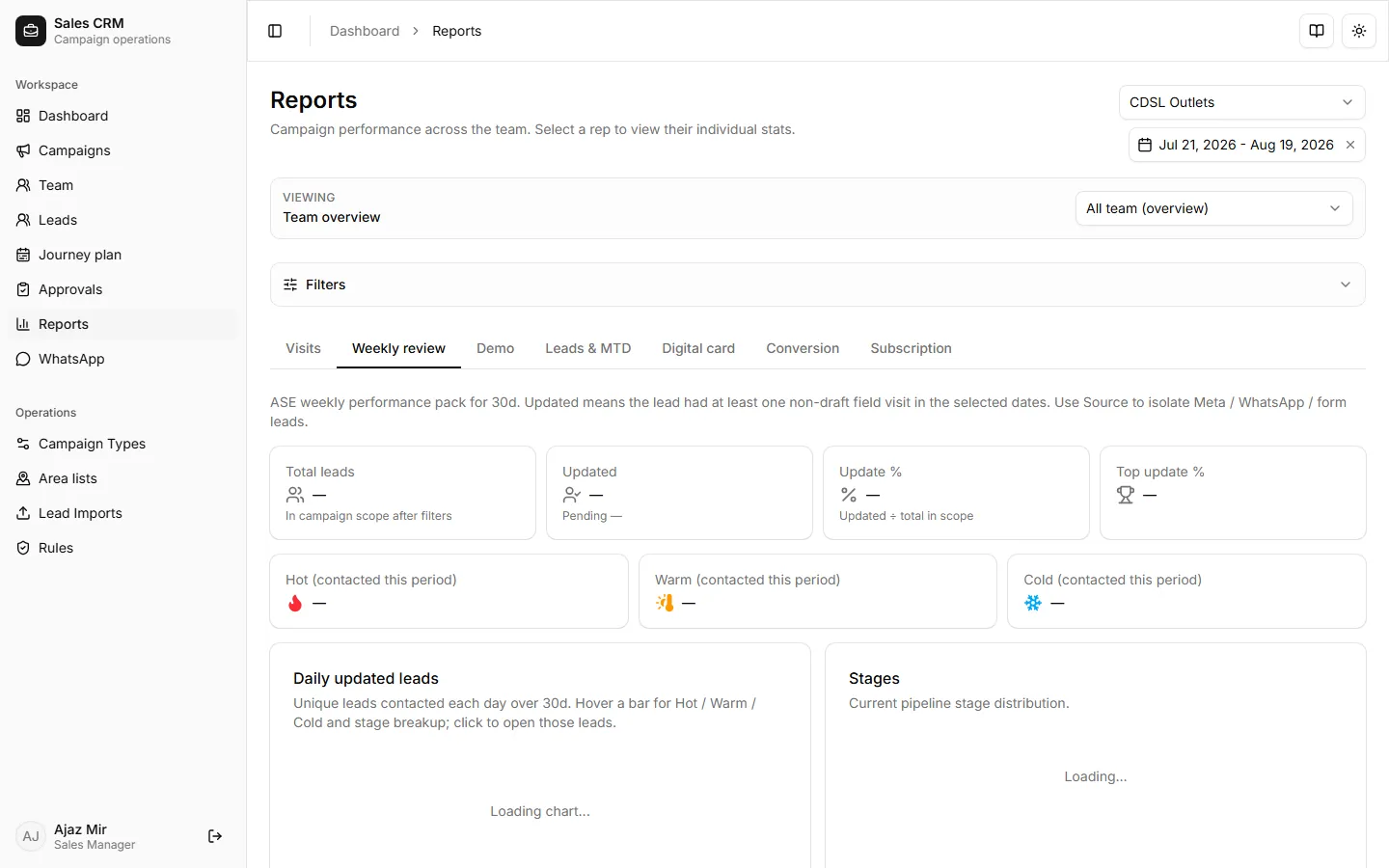Click the Hot (contacted this period) card
The height and width of the screenshot is (868, 1389).
449,591
